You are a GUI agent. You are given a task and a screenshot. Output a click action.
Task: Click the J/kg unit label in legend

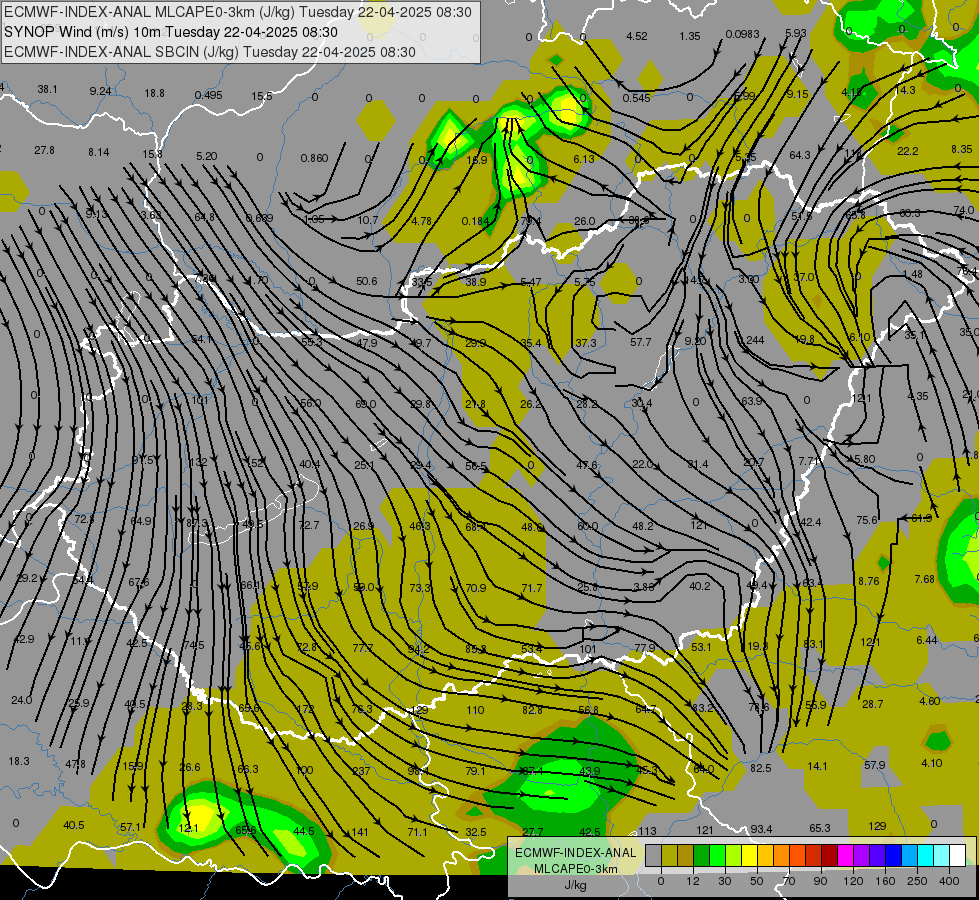tap(575, 885)
